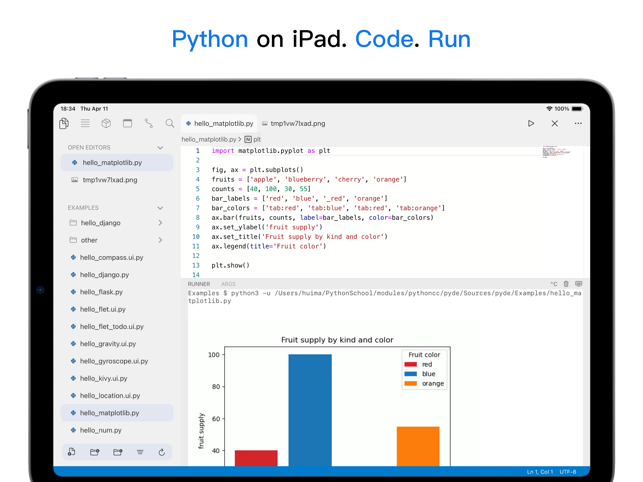Click the battery indicator in status bar
This screenshot has height=482, width=643.
[577, 109]
